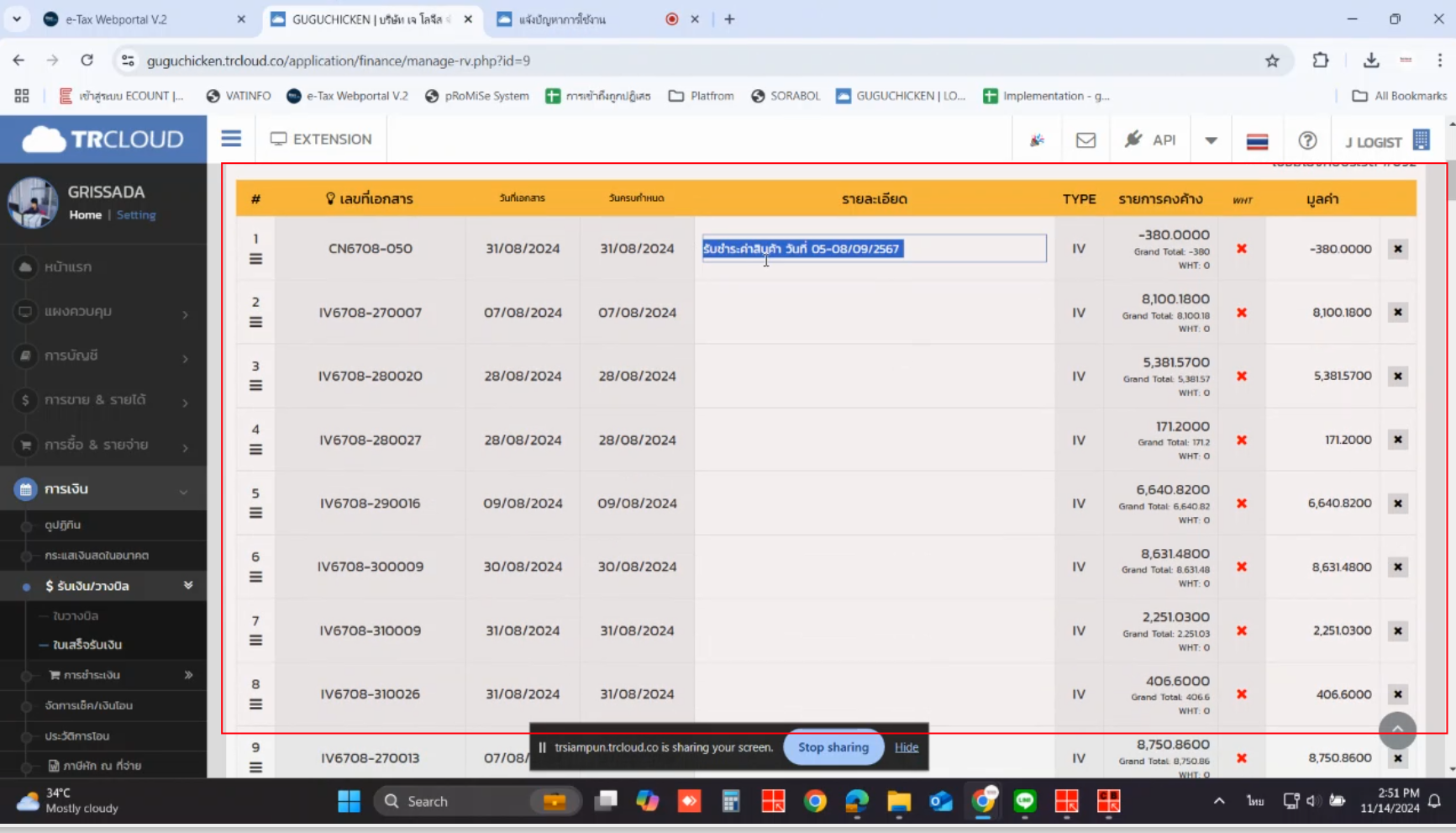Open ใบเสร็จรับเงิน submenu item
1456x833 pixels.
click(x=87, y=645)
